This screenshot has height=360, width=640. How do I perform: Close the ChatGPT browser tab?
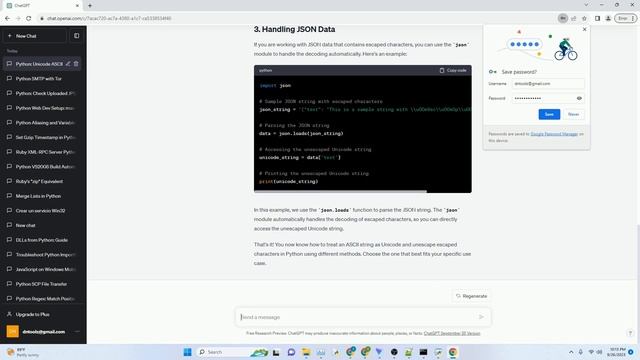point(77,6)
